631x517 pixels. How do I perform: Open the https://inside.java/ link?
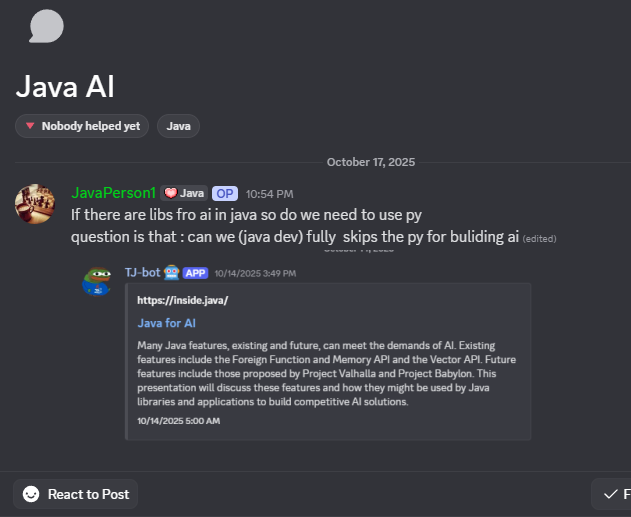[x=182, y=300]
